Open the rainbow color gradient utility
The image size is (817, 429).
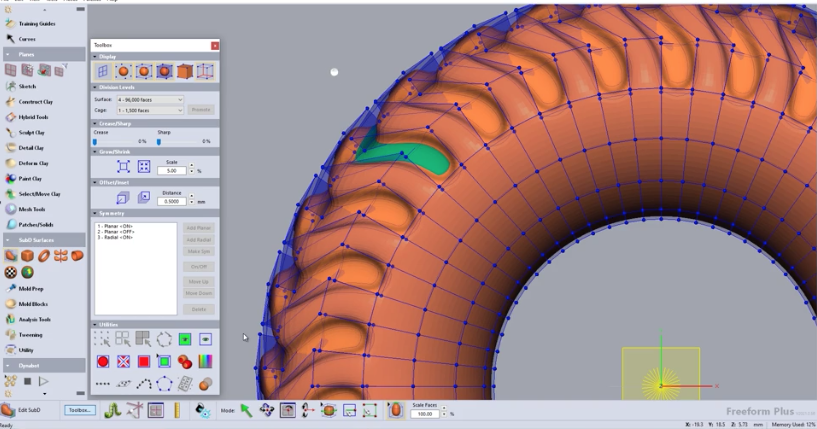(x=205, y=361)
